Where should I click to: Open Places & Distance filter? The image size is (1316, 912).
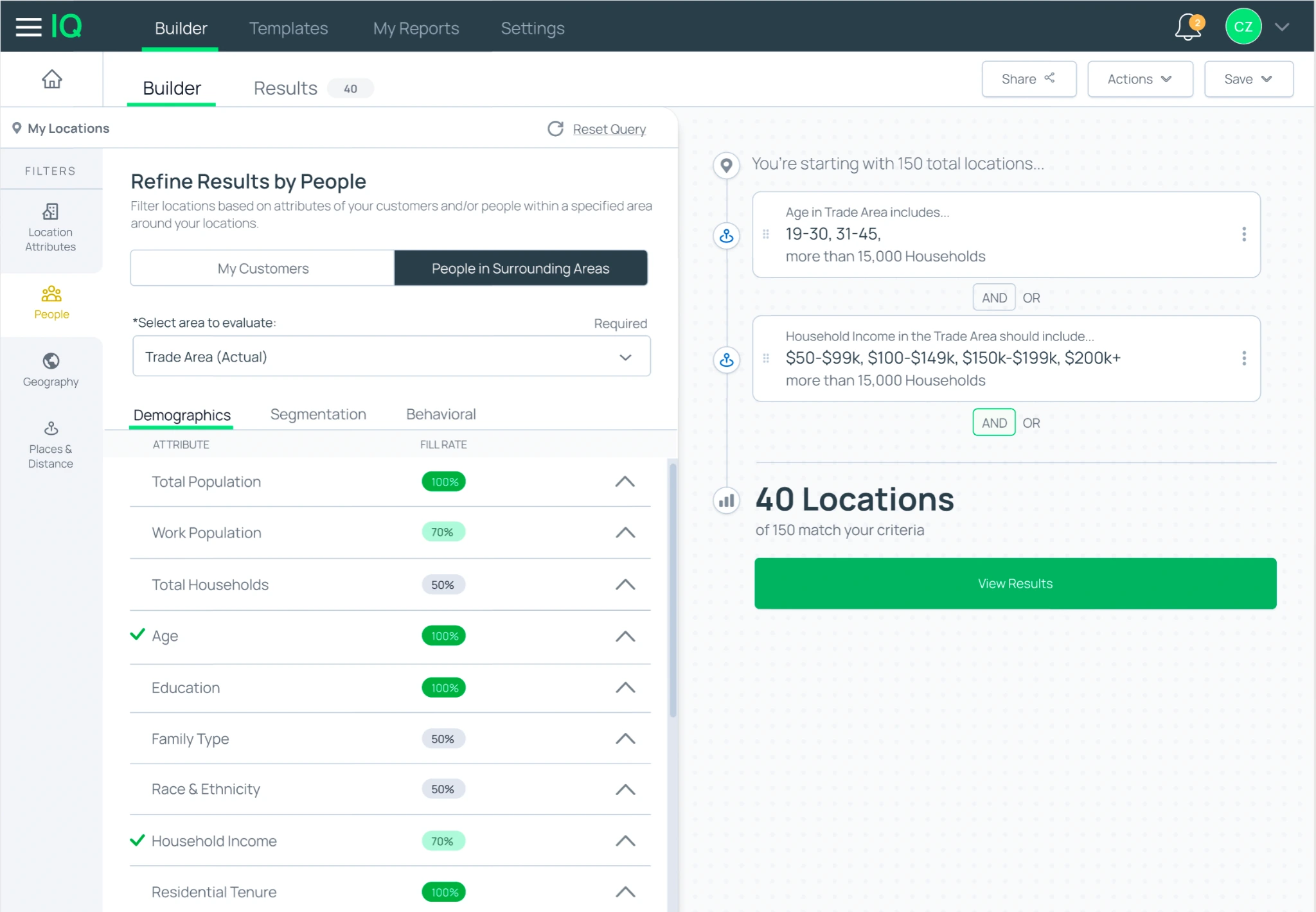(x=51, y=446)
